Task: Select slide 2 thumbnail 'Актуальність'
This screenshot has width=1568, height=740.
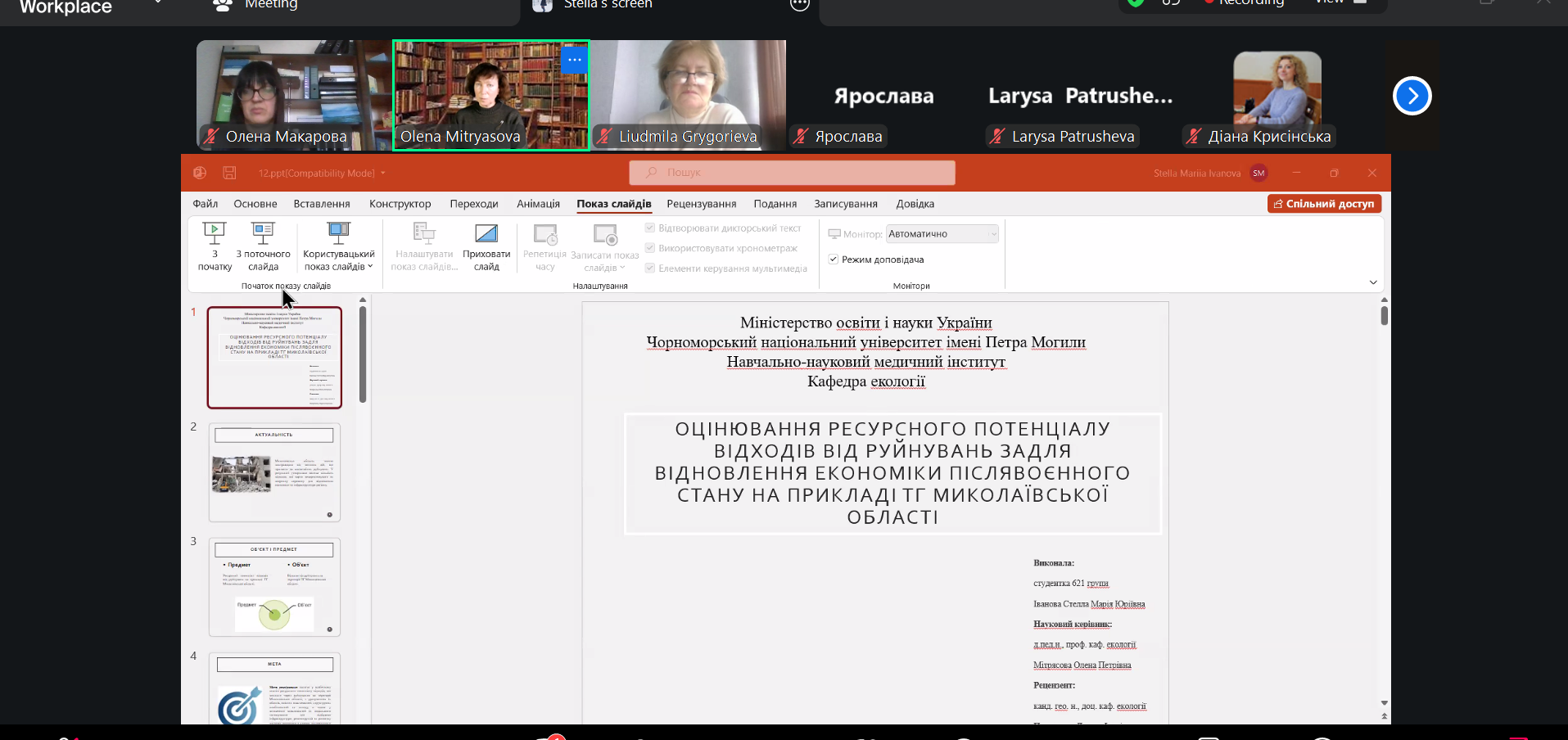Action: point(274,472)
